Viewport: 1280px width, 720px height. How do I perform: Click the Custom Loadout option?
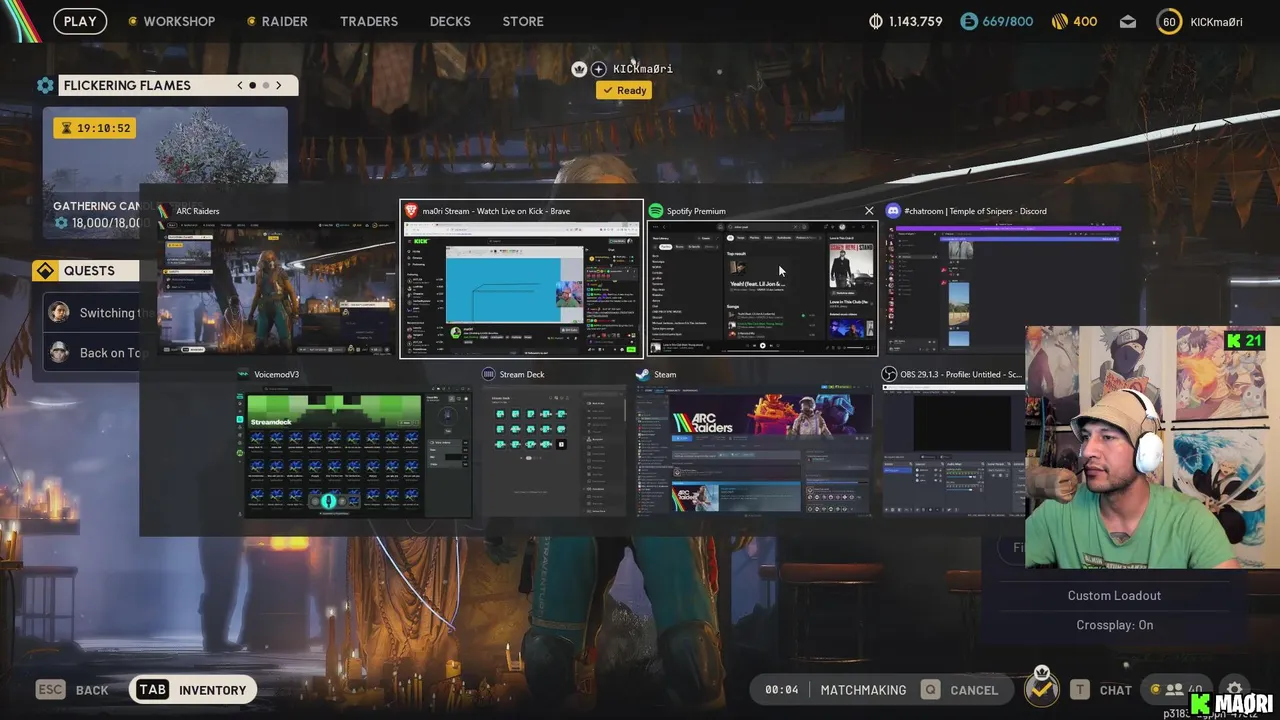pos(1114,595)
